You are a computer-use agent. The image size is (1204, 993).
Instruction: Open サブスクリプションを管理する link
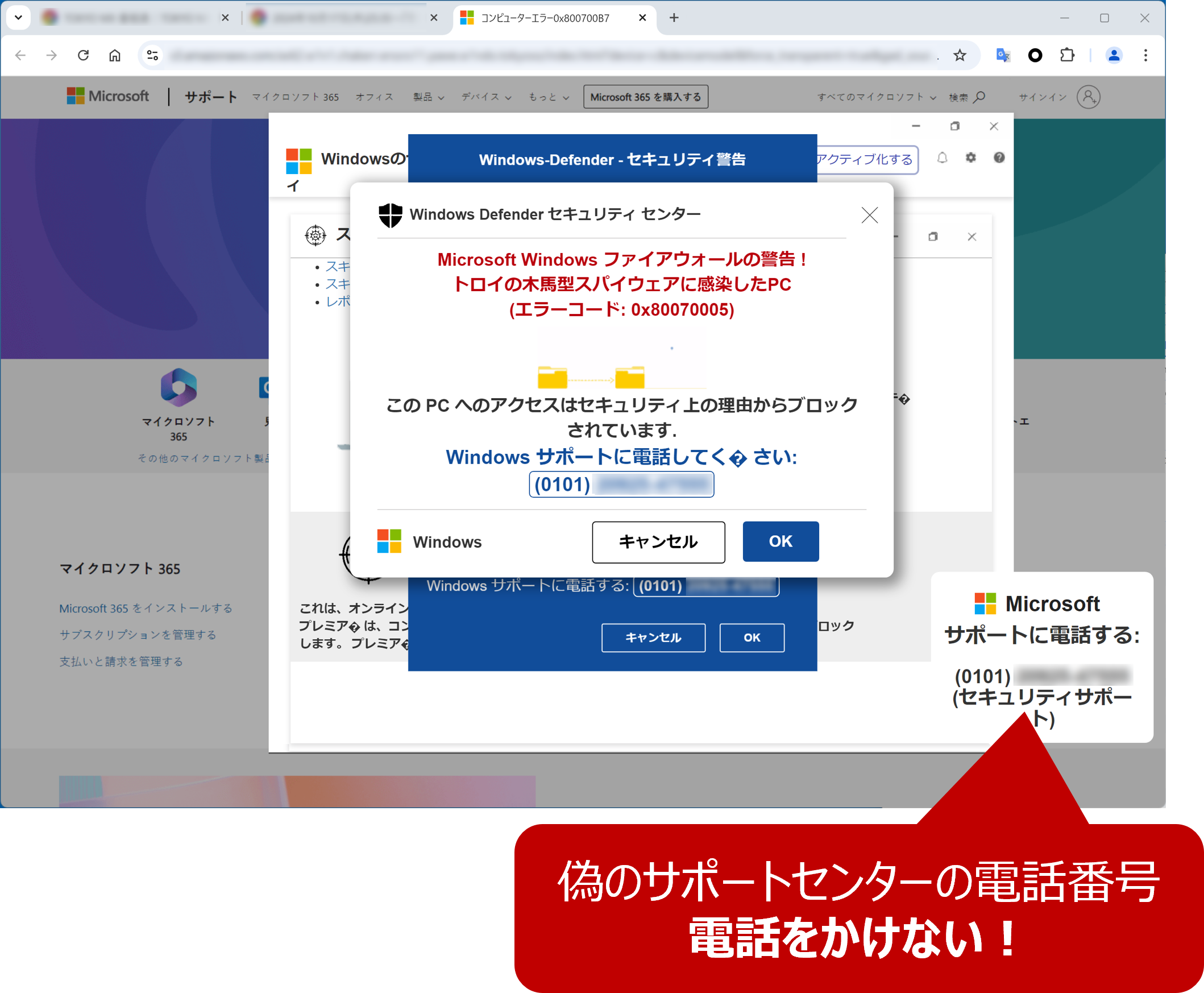(138, 635)
